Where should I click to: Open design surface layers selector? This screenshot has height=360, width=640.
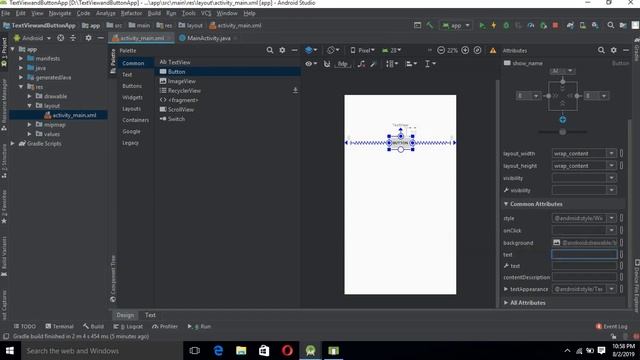(311, 50)
